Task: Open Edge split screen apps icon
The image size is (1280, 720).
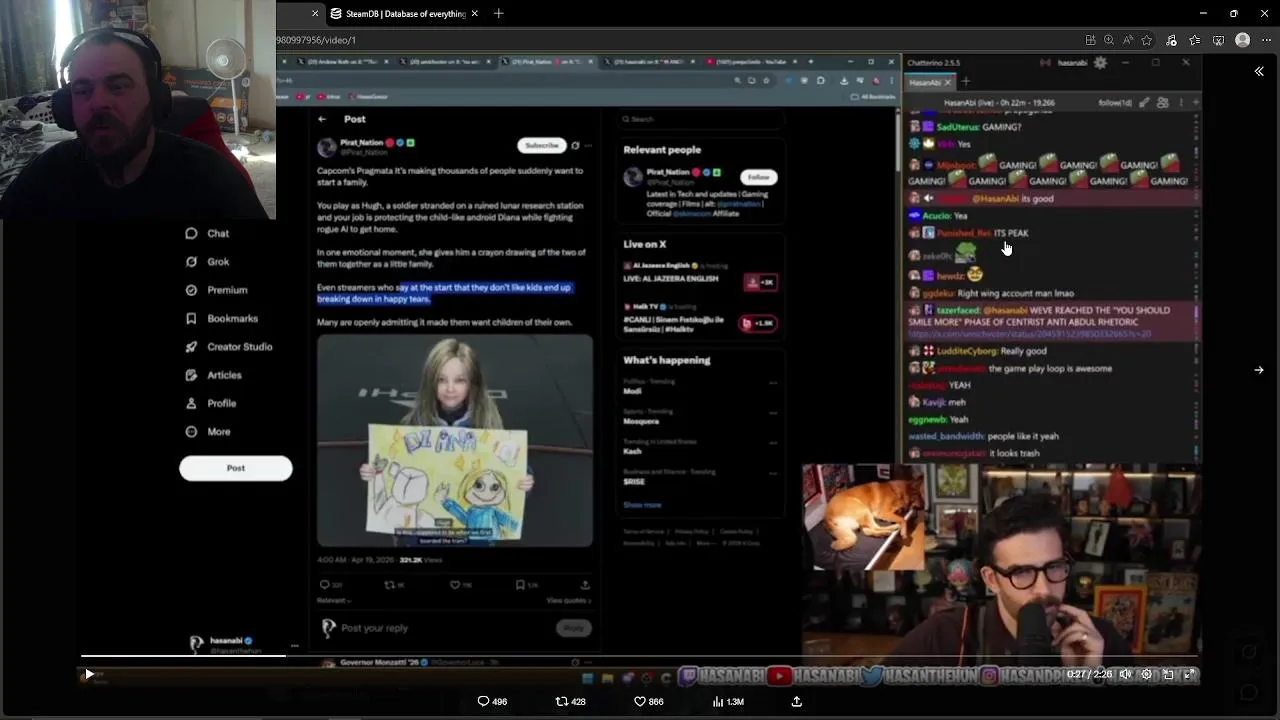Action: (1090, 40)
